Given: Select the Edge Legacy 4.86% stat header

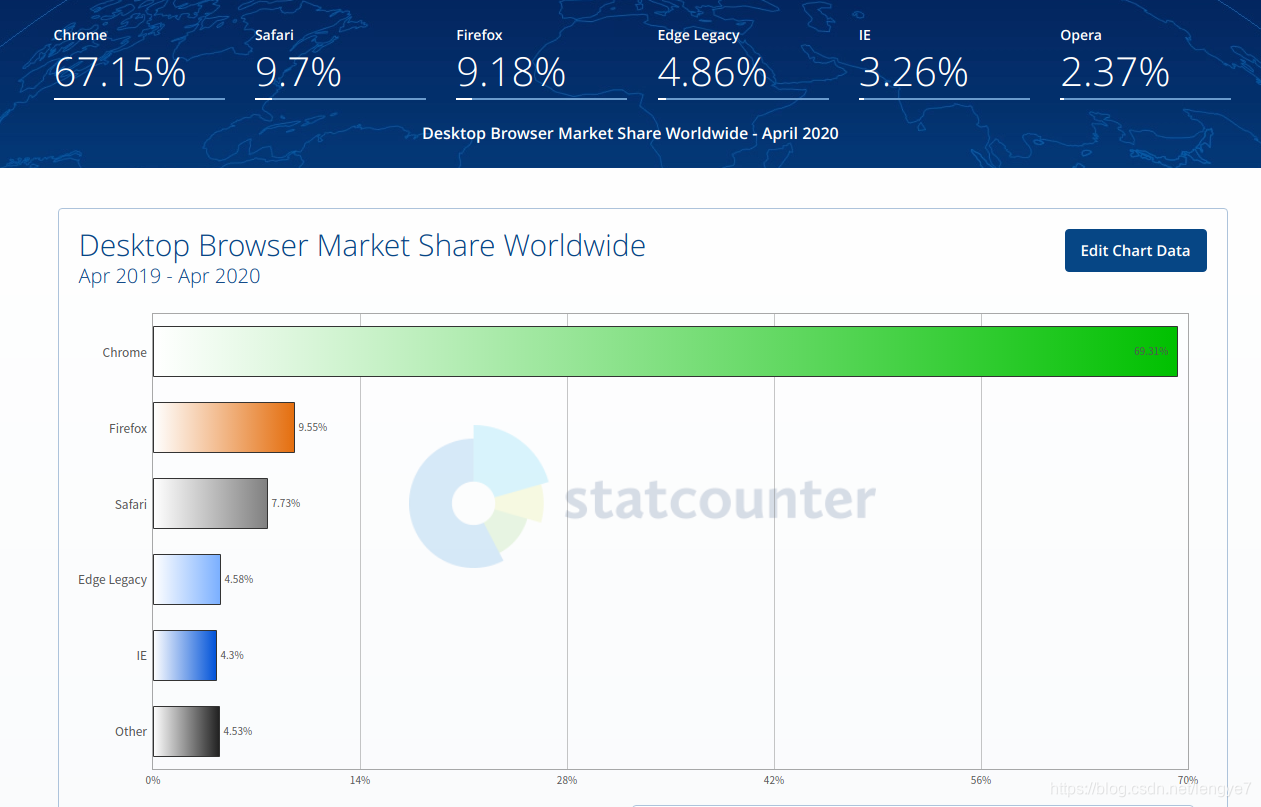Looking at the screenshot, I should coord(743,63).
